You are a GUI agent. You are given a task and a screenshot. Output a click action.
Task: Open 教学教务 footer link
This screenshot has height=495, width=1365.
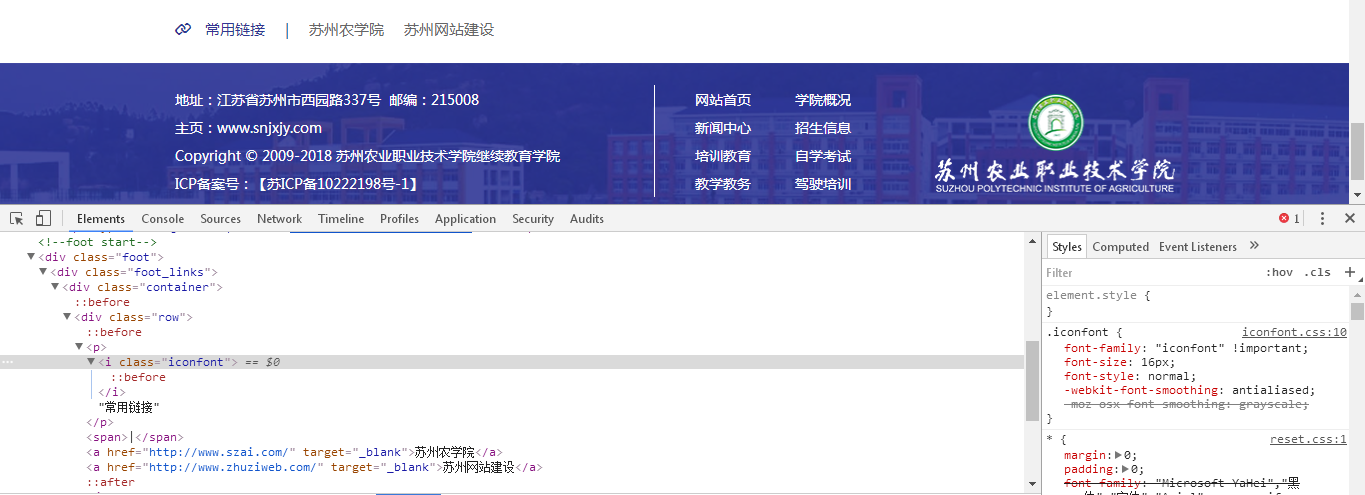[723, 184]
